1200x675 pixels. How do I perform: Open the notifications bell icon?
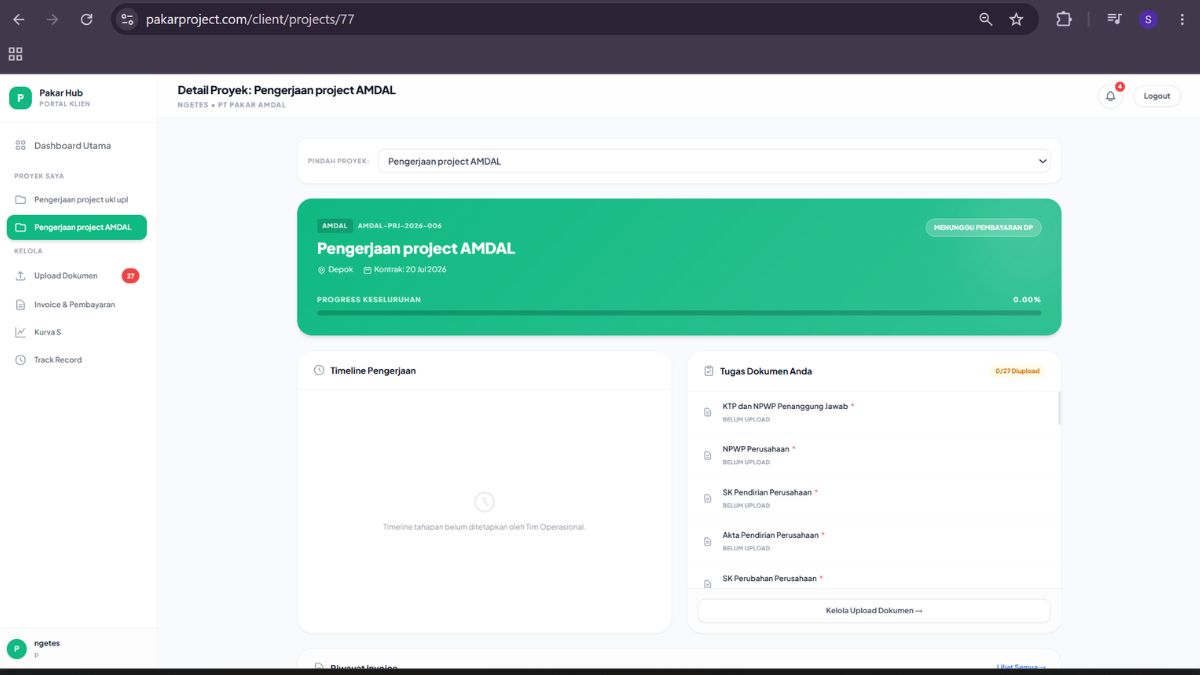1110,96
